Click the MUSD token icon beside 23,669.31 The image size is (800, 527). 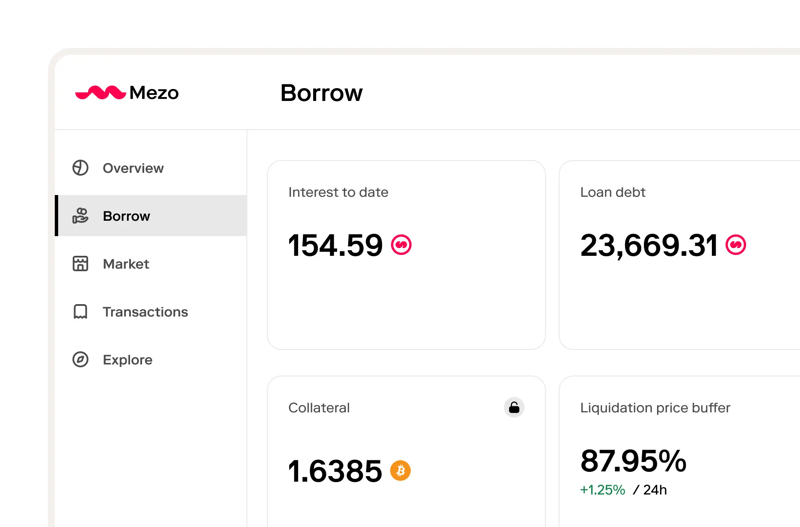point(735,245)
